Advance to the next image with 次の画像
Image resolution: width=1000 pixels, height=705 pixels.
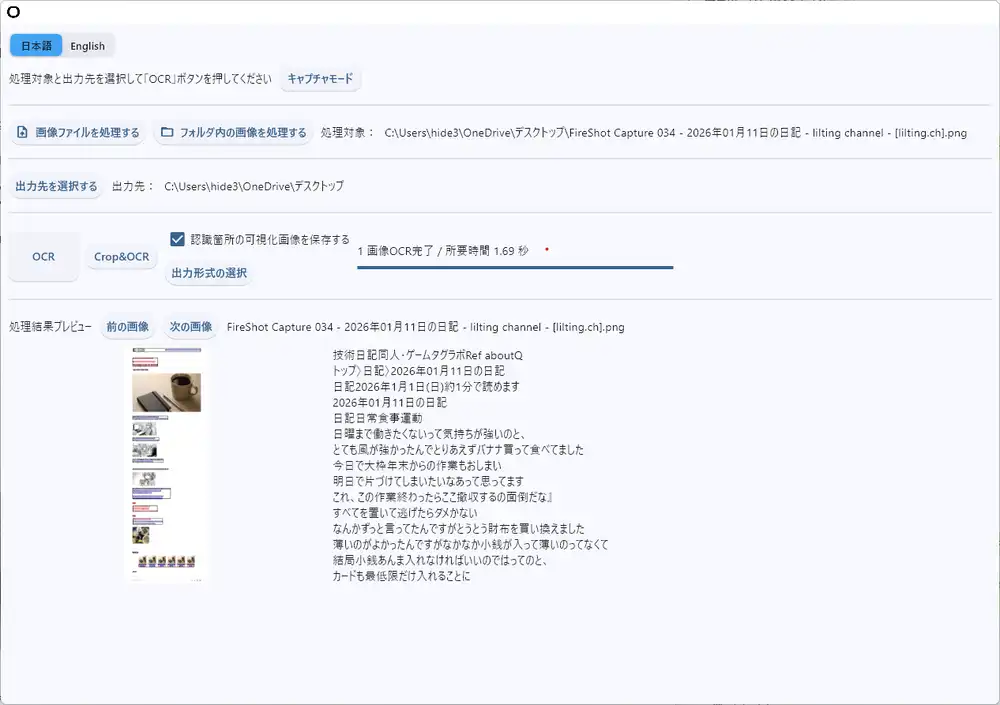[x=191, y=326]
